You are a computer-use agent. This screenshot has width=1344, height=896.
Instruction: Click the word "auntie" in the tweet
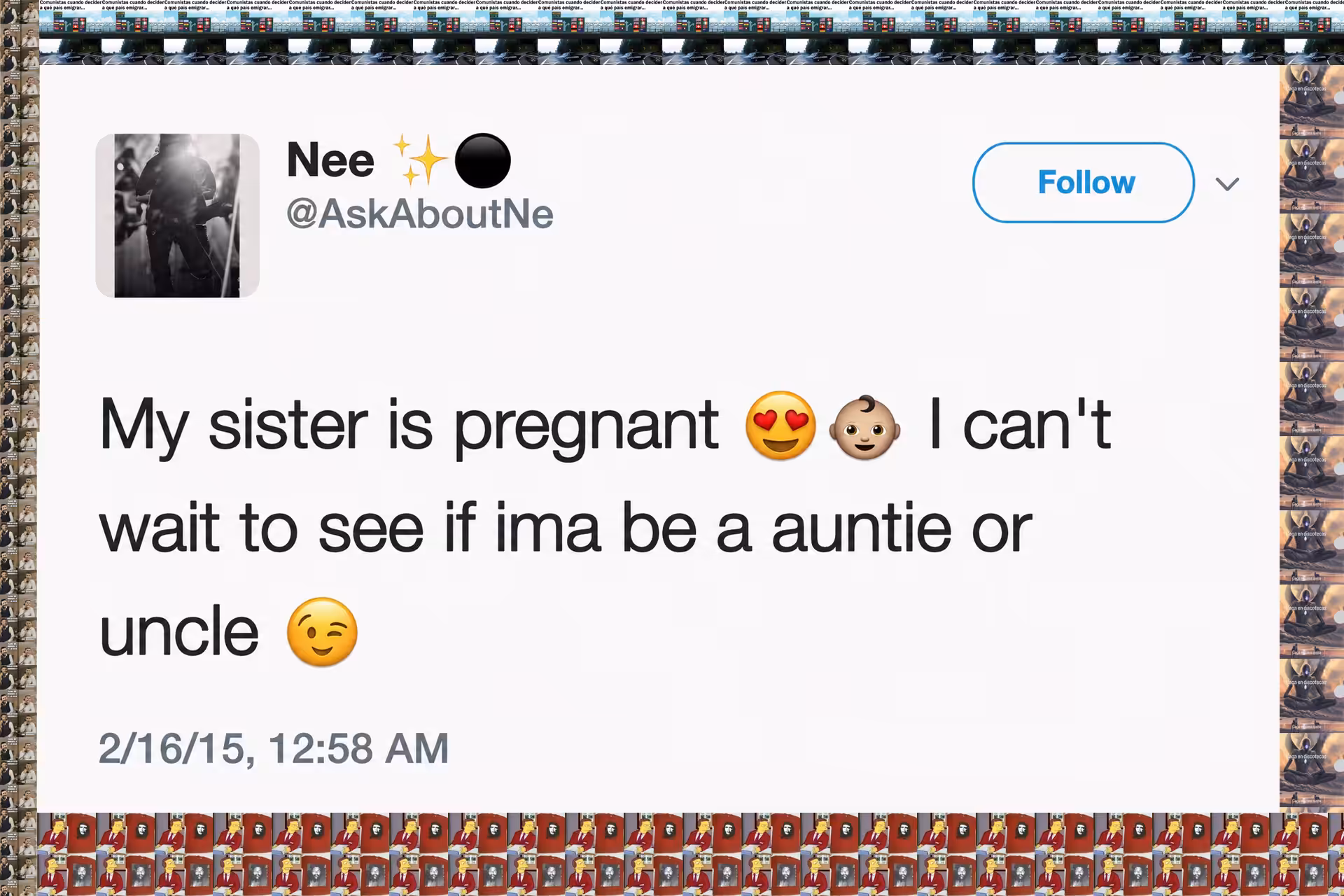(x=862, y=528)
